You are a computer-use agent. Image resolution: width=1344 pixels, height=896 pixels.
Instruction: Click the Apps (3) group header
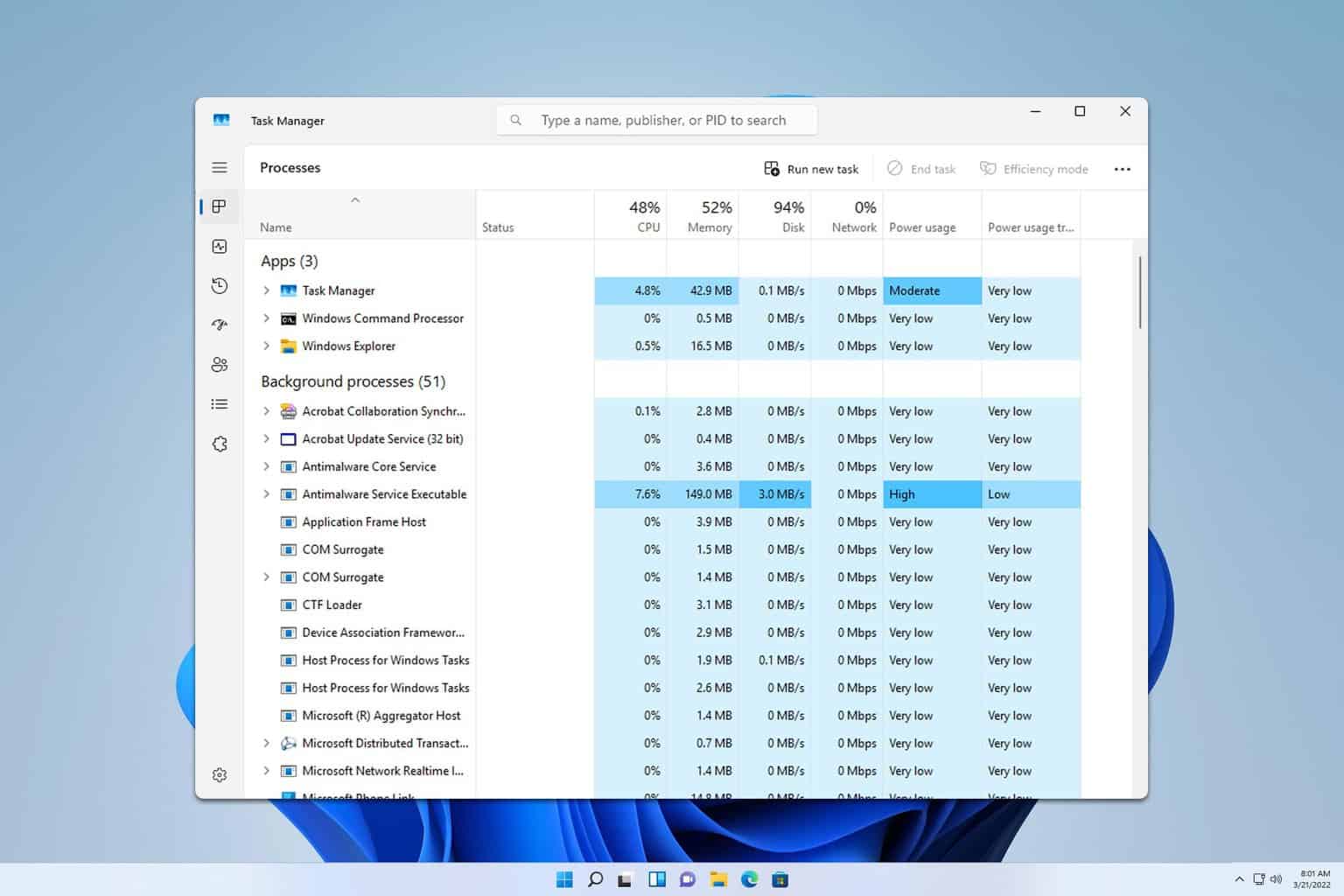(x=289, y=261)
